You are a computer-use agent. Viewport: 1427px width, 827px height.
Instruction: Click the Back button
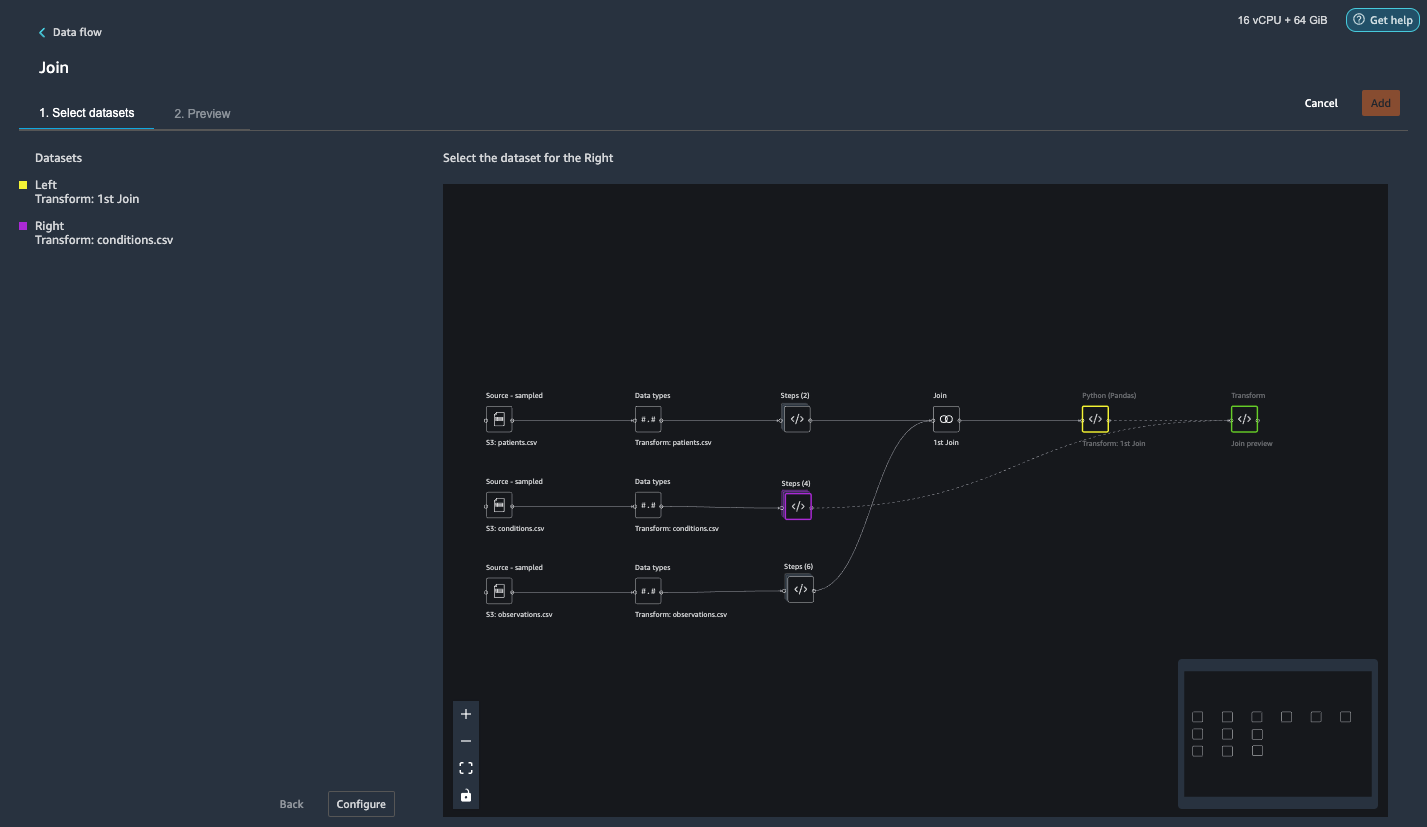click(x=291, y=804)
